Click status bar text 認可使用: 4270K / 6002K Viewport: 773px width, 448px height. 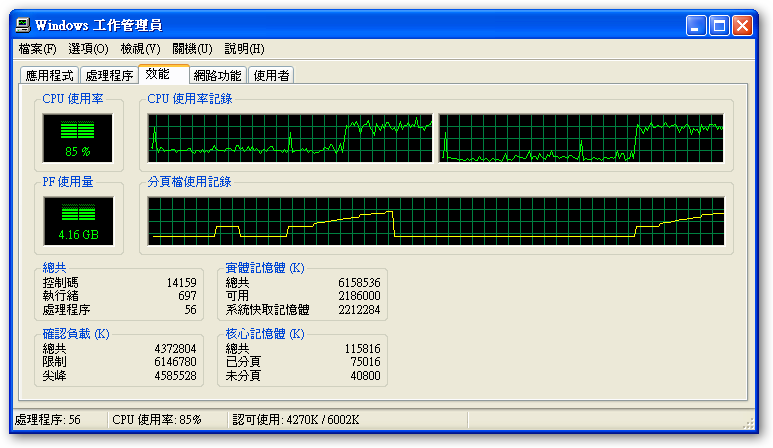click(x=296, y=420)
